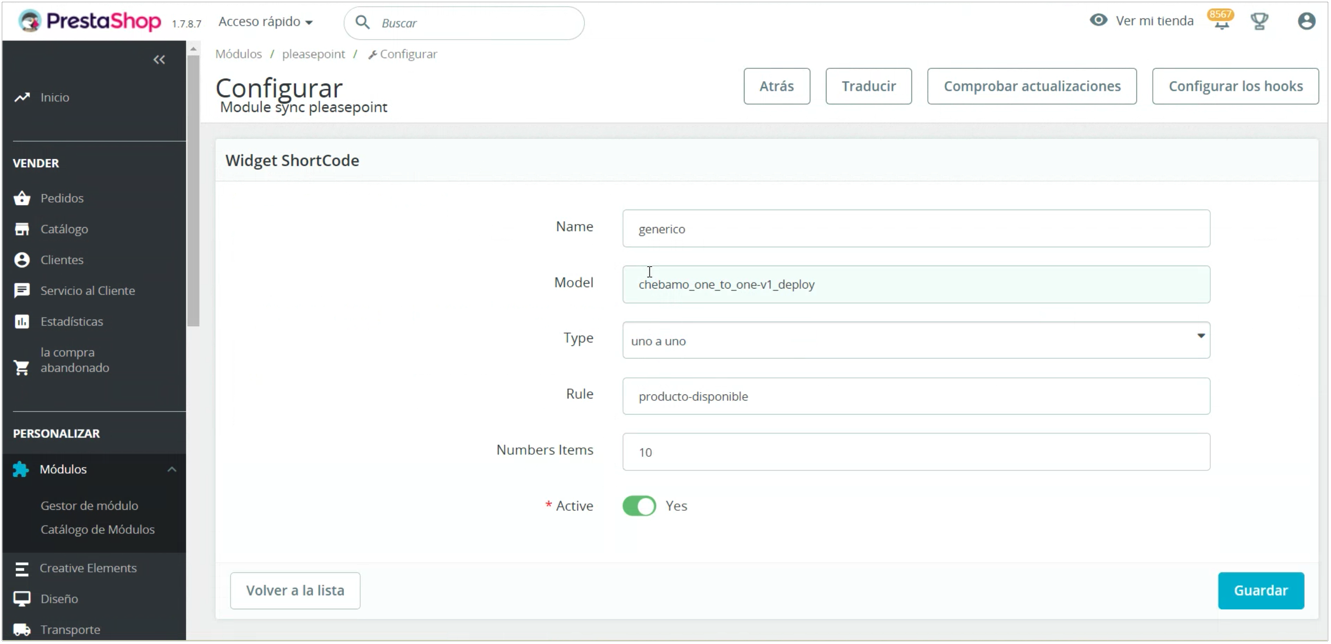Screen dimensions: 1331x644
Task: Toggle the Active switch off
Action: click(639, 506)
